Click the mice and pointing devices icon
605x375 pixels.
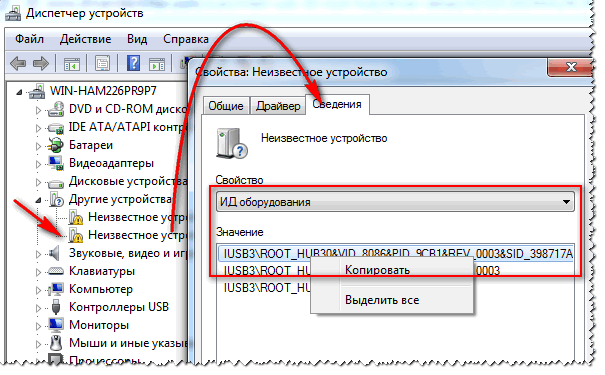point(56,343)
